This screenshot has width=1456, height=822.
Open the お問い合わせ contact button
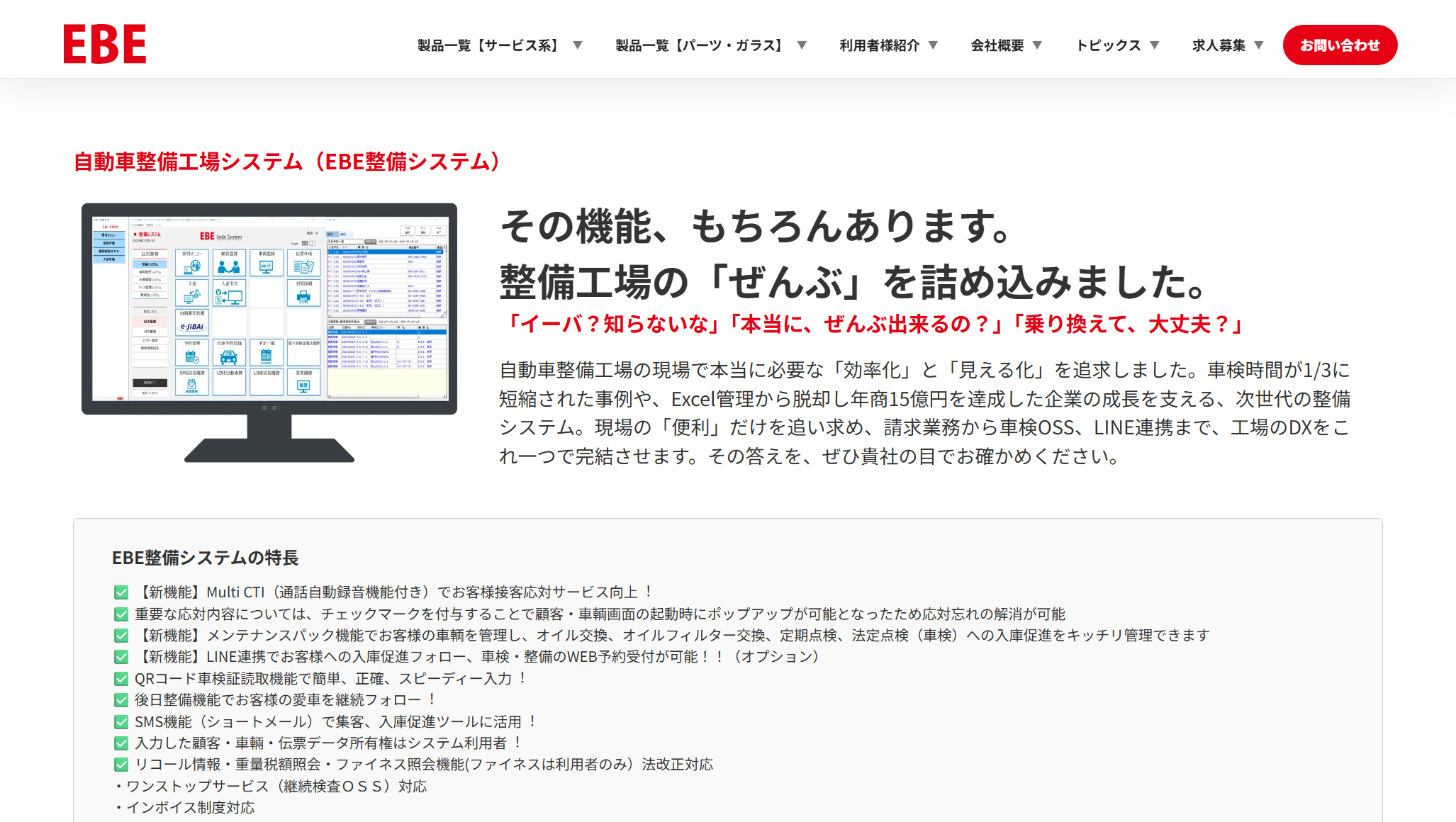[x=1340, y=45]
